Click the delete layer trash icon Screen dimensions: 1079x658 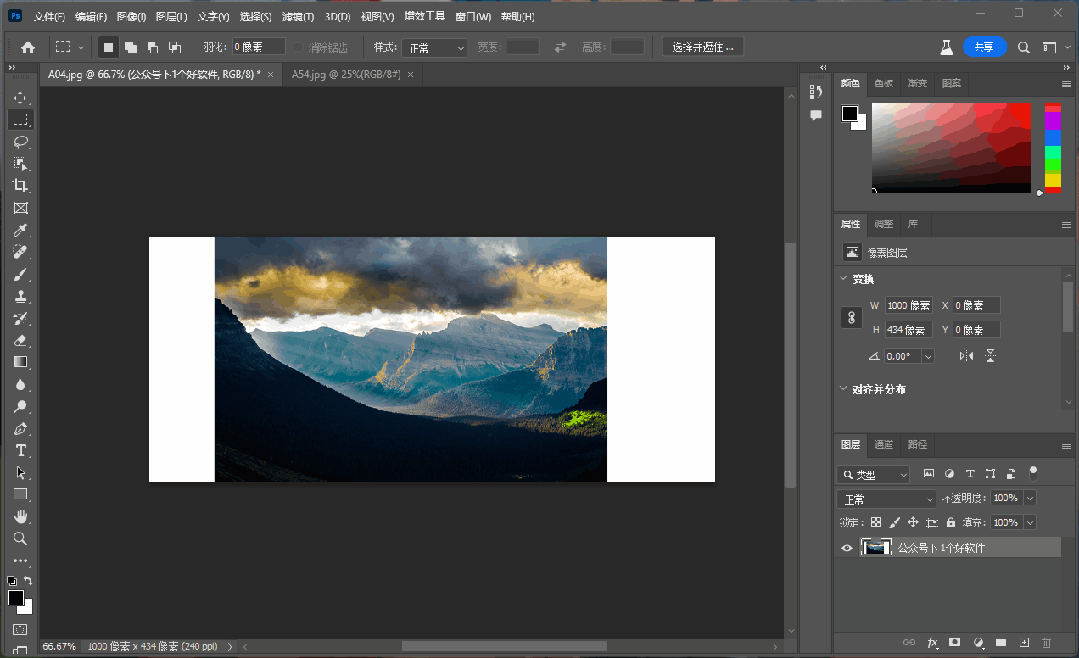[x=1047, y=642]
